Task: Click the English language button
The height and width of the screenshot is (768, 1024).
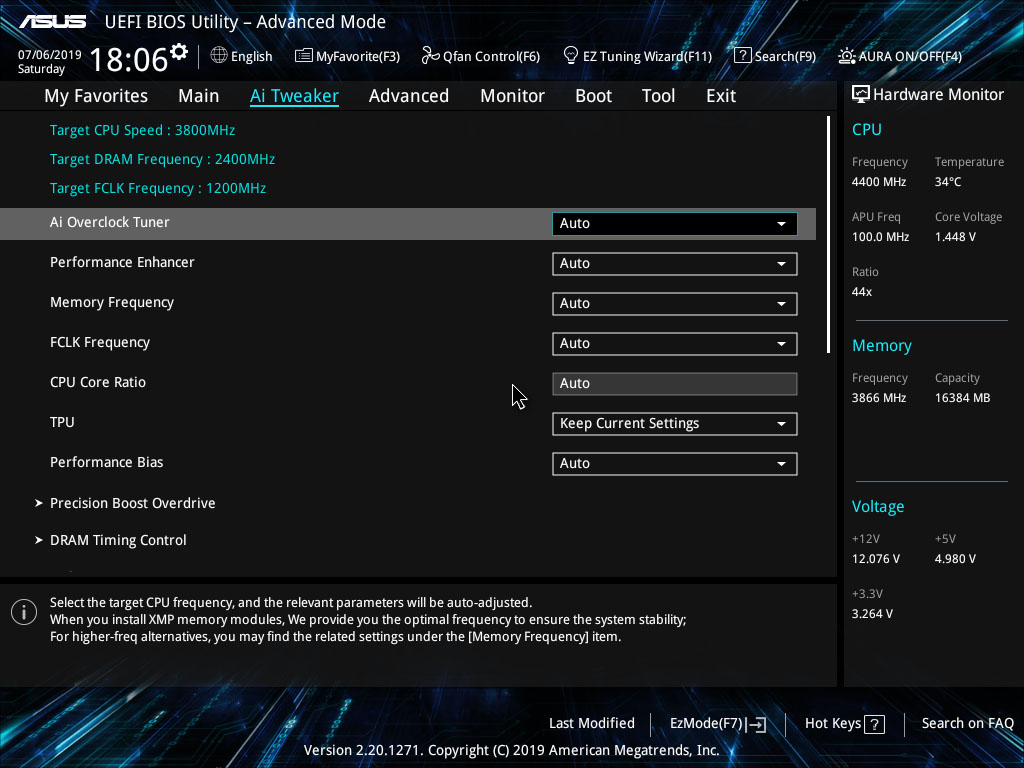Action: [x=242, y=56]
